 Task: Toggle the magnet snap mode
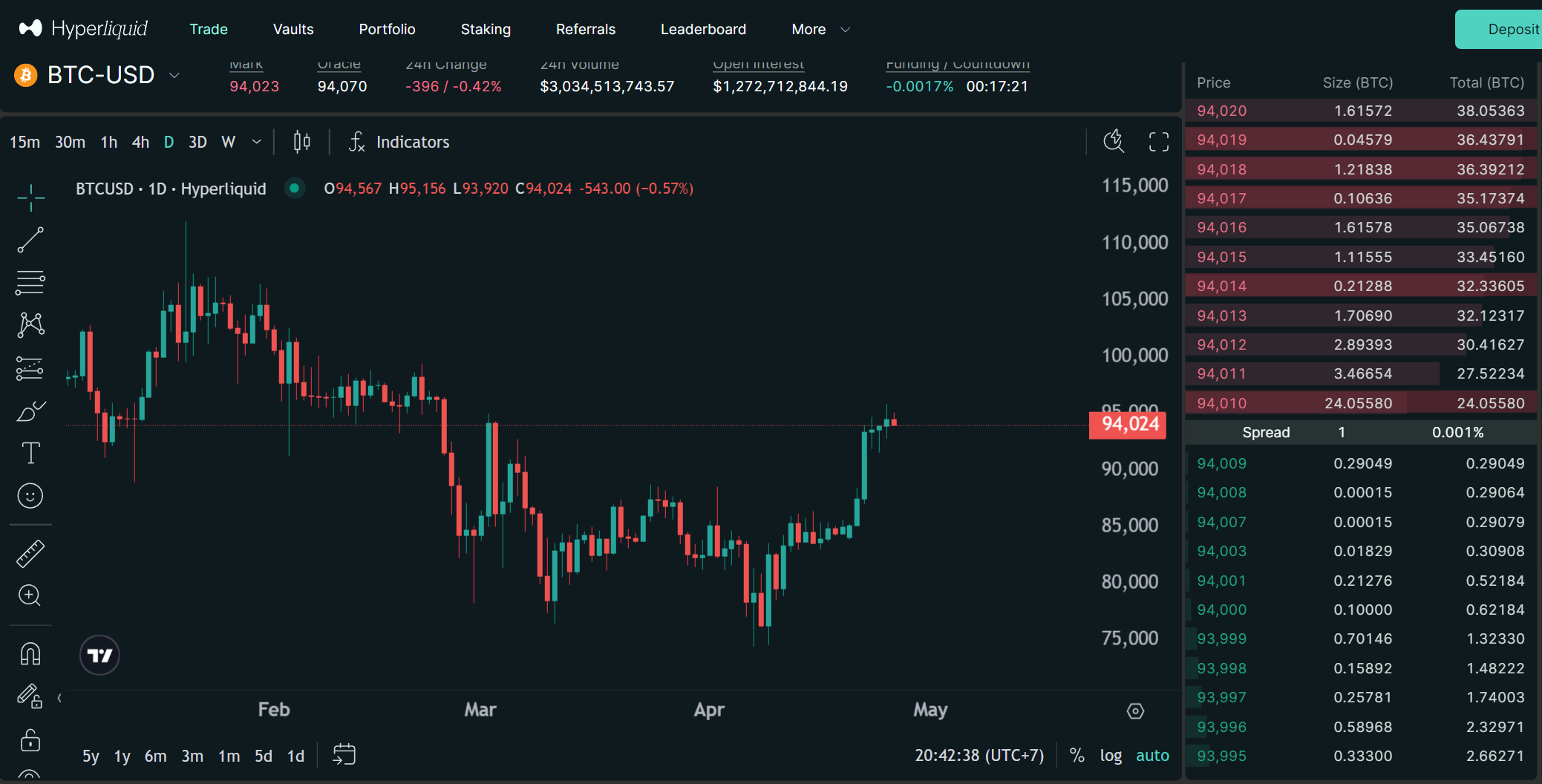[30, 654]
